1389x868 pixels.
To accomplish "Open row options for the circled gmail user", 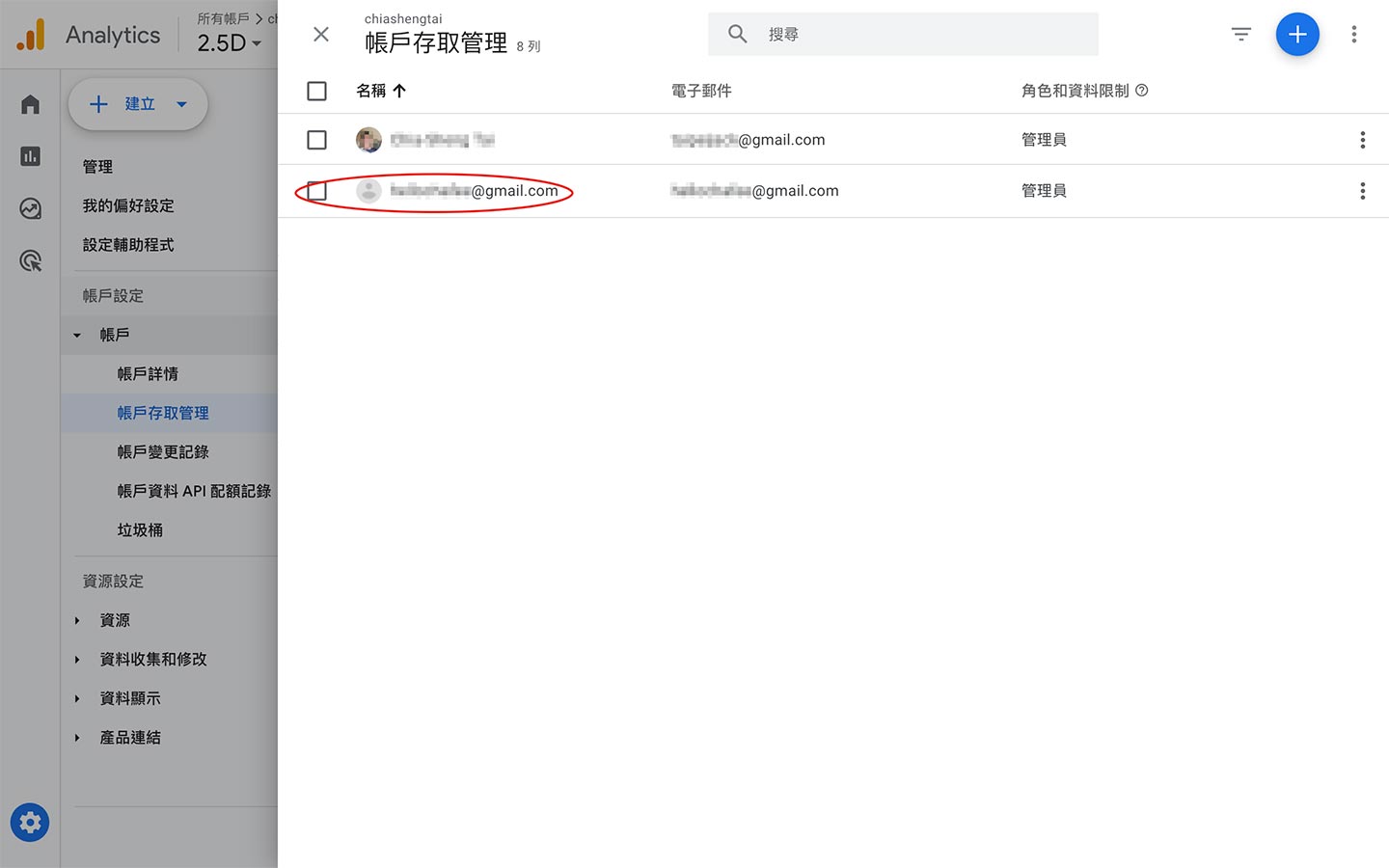I will tap(1363, 190).
